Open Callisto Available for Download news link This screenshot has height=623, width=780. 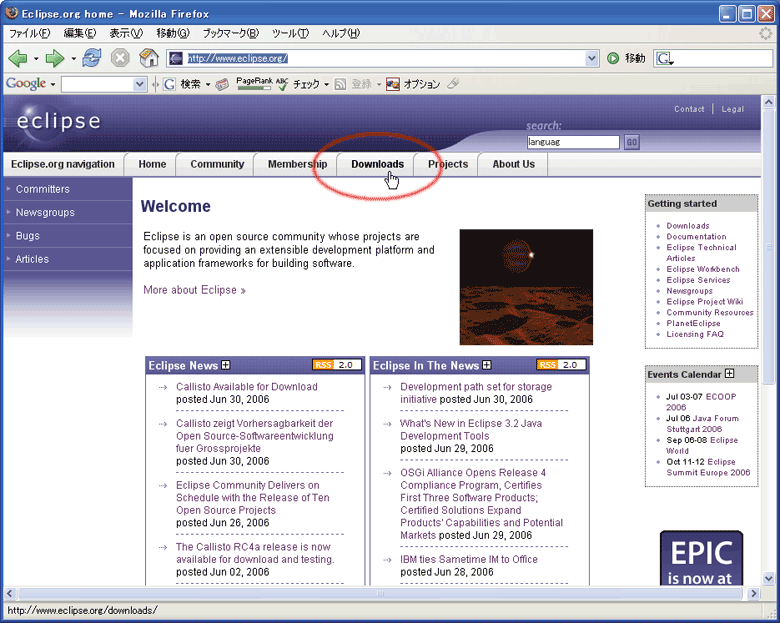coord(247,387)
